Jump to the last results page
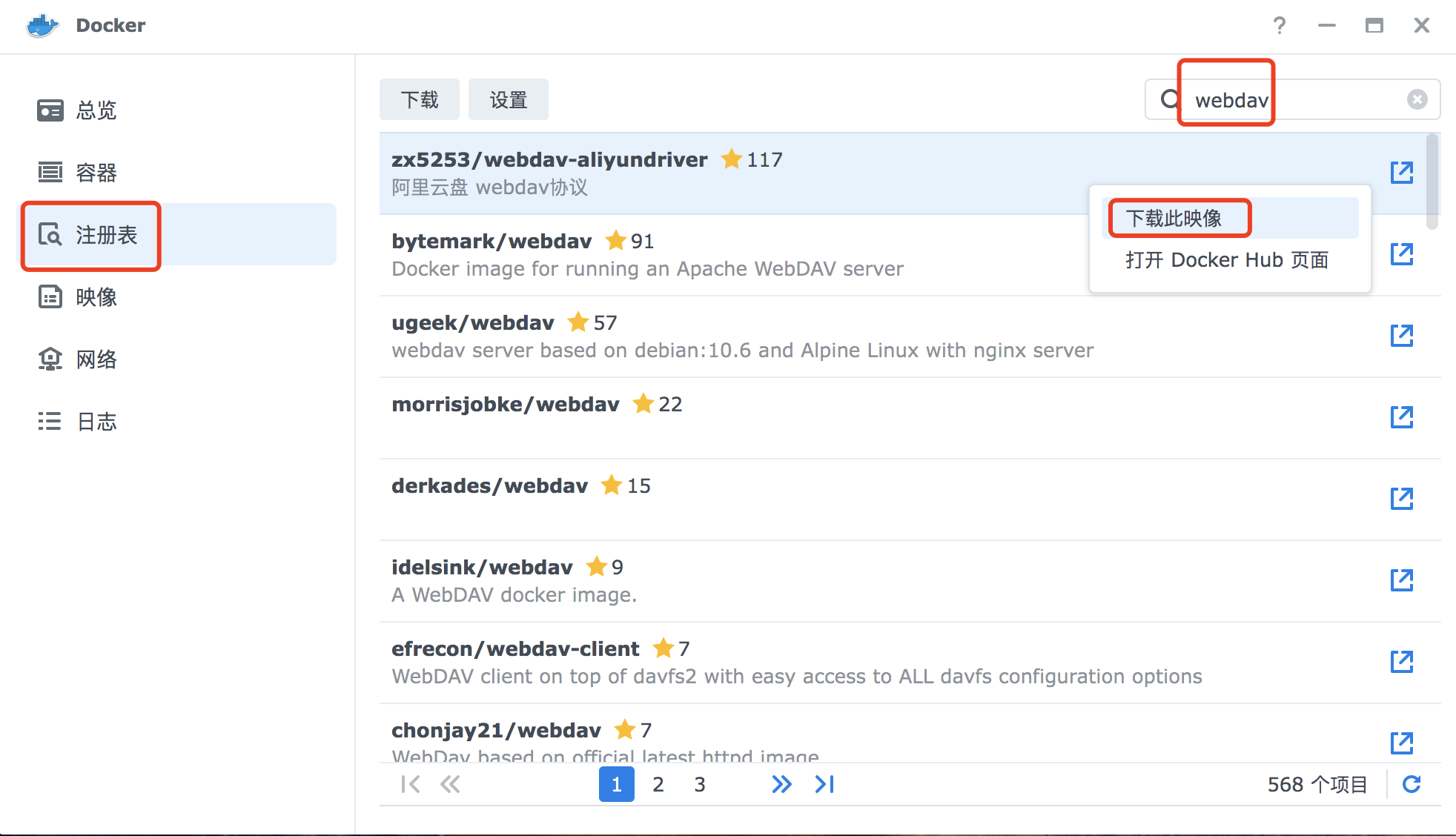The height and width of the screenshot is (836, 1456). (x=824, y=784)
